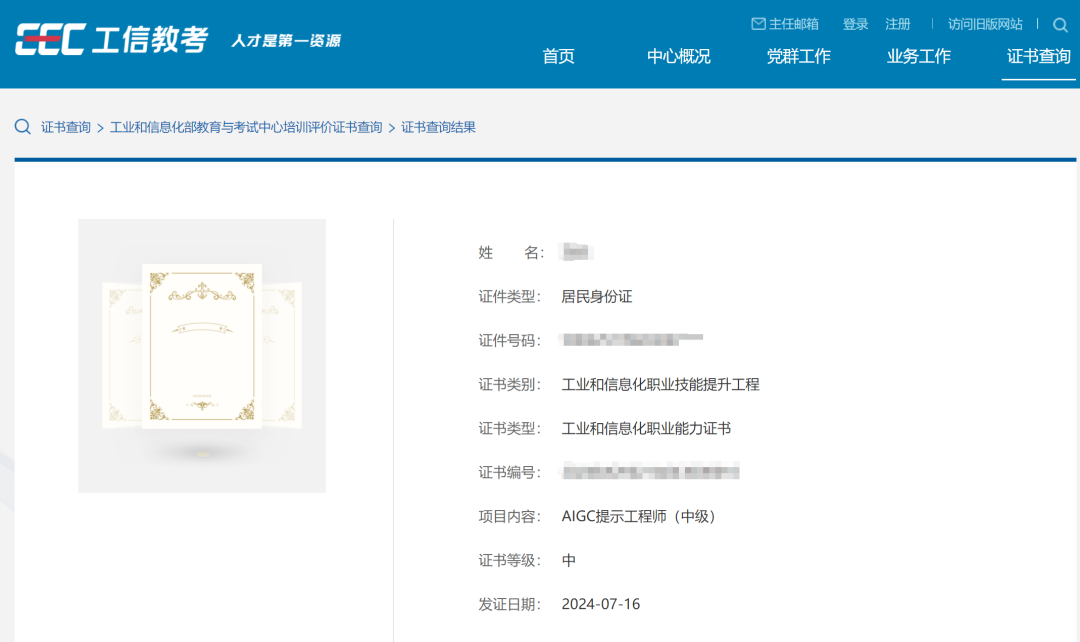Open the 工业和信息化部教育与考试中心培训评价证书查询 breadcrumb
Image resolution: width=1080 pixels, height=642 pixels.
pyautogui.click(x=246, y=127)
